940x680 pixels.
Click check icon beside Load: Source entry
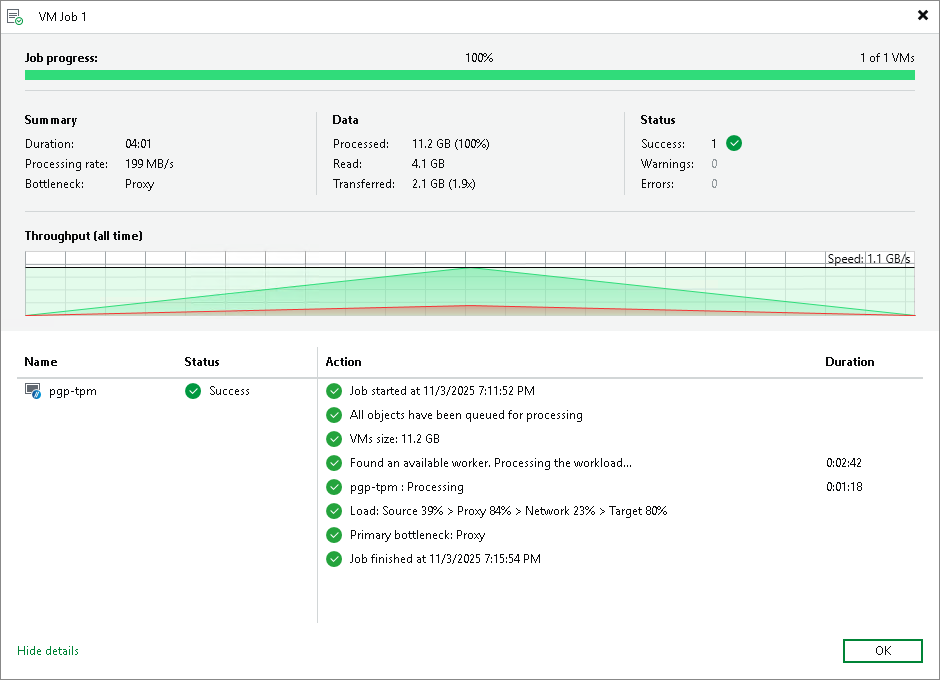click(334, 511)
